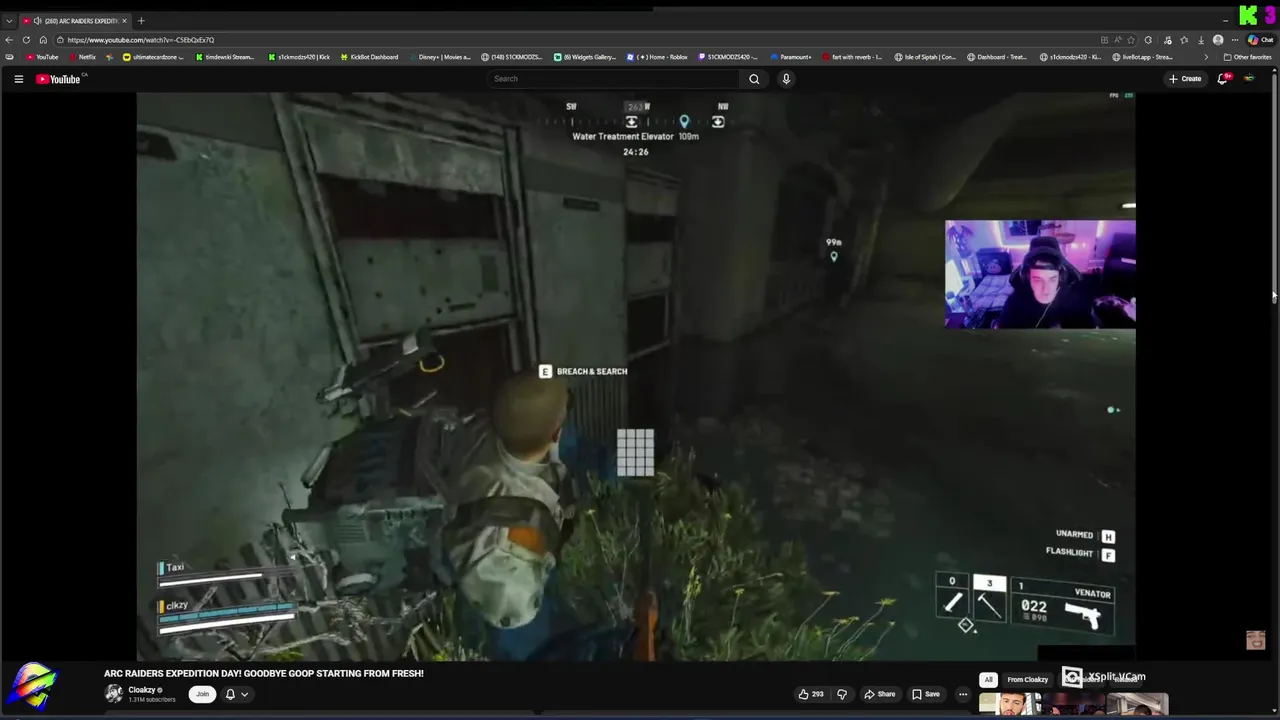
Task: Open the Paramount+ bookmark
Action: click(x=792, y=57)
